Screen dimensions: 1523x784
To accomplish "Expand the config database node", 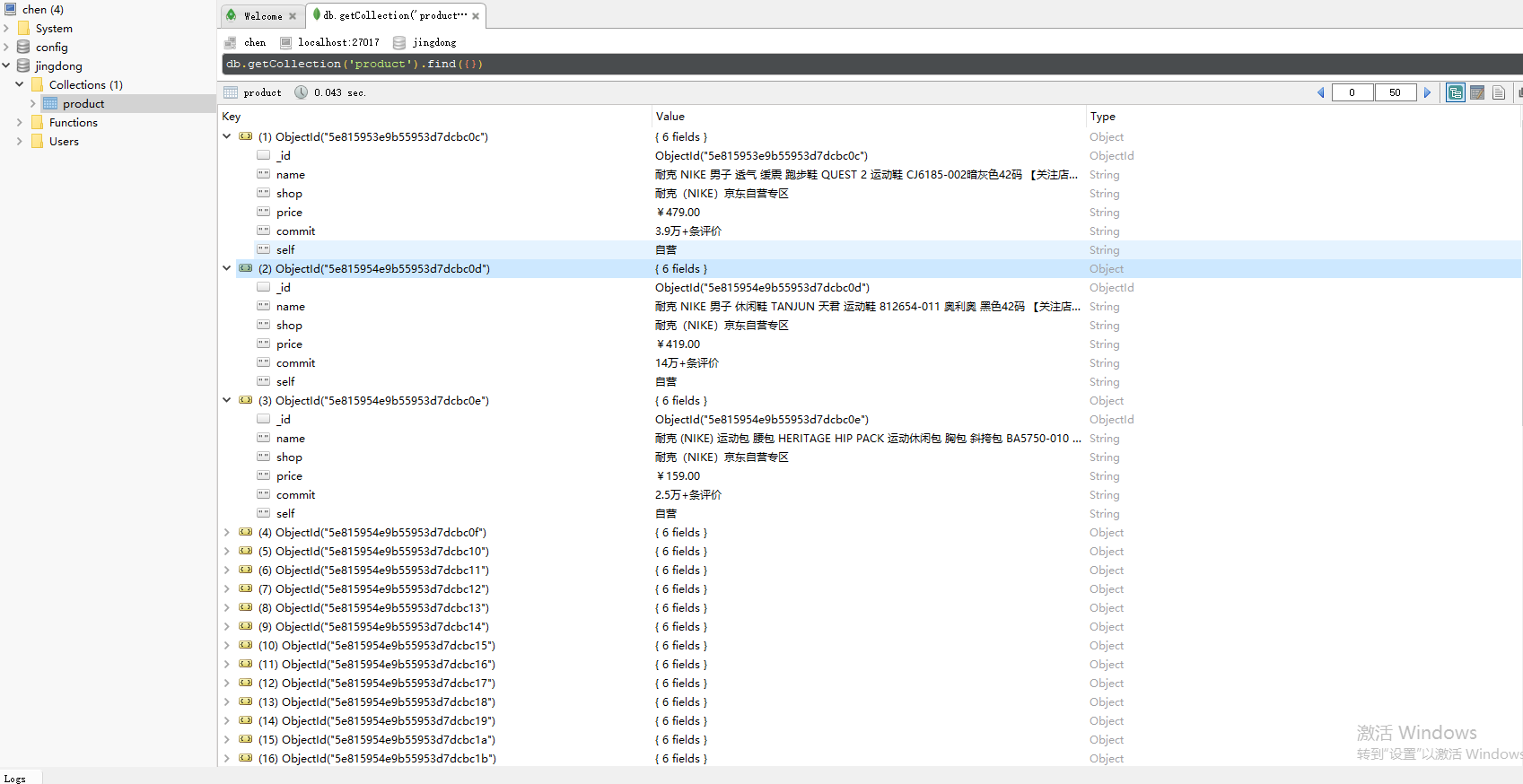I will point(6,47).
